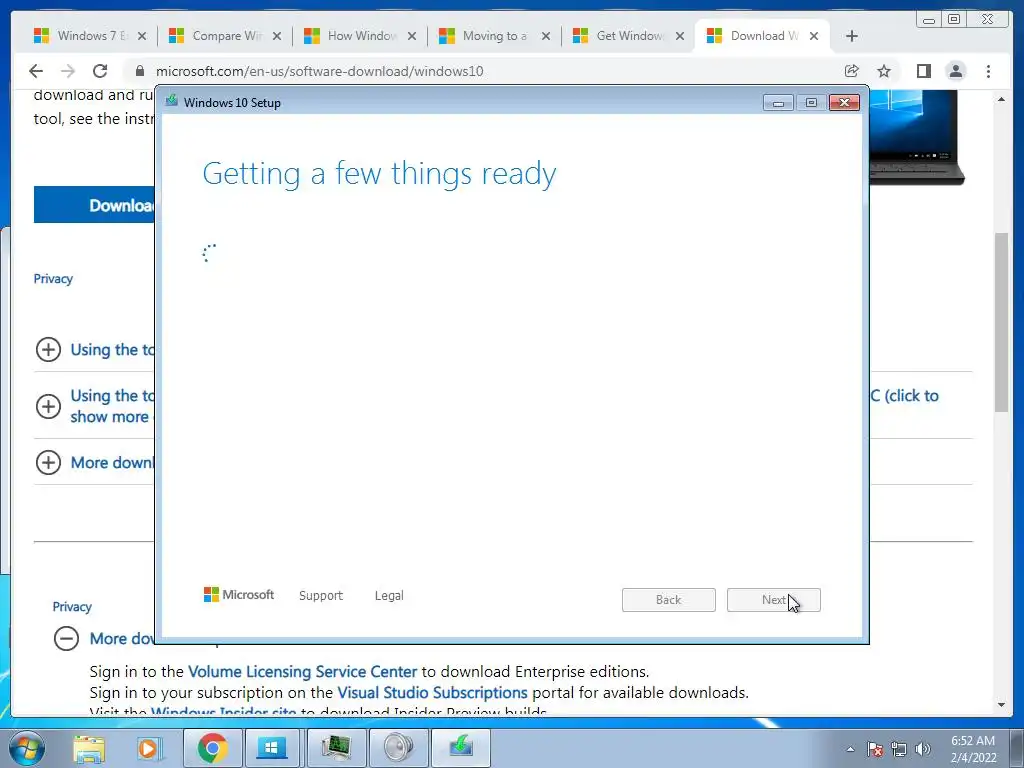Click the share page icon in address bar
Image resolution: width=1024 pixels, height=768 pixels.
(852, 71)
